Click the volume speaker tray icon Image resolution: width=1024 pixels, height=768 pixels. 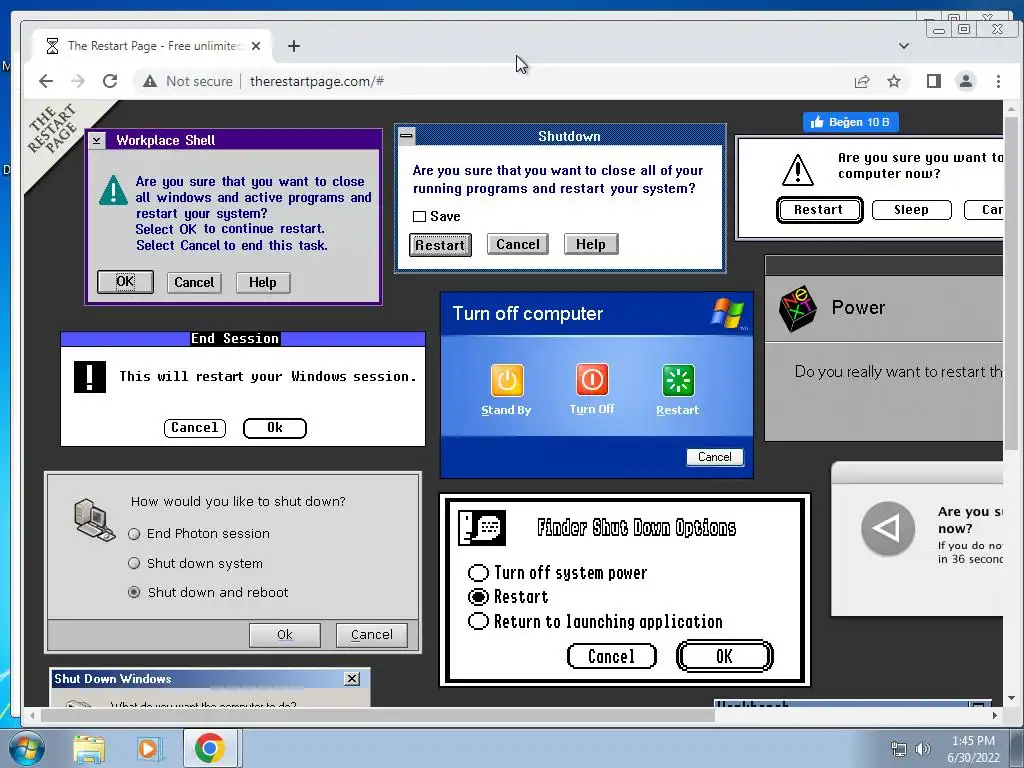(x=923, y=749)
